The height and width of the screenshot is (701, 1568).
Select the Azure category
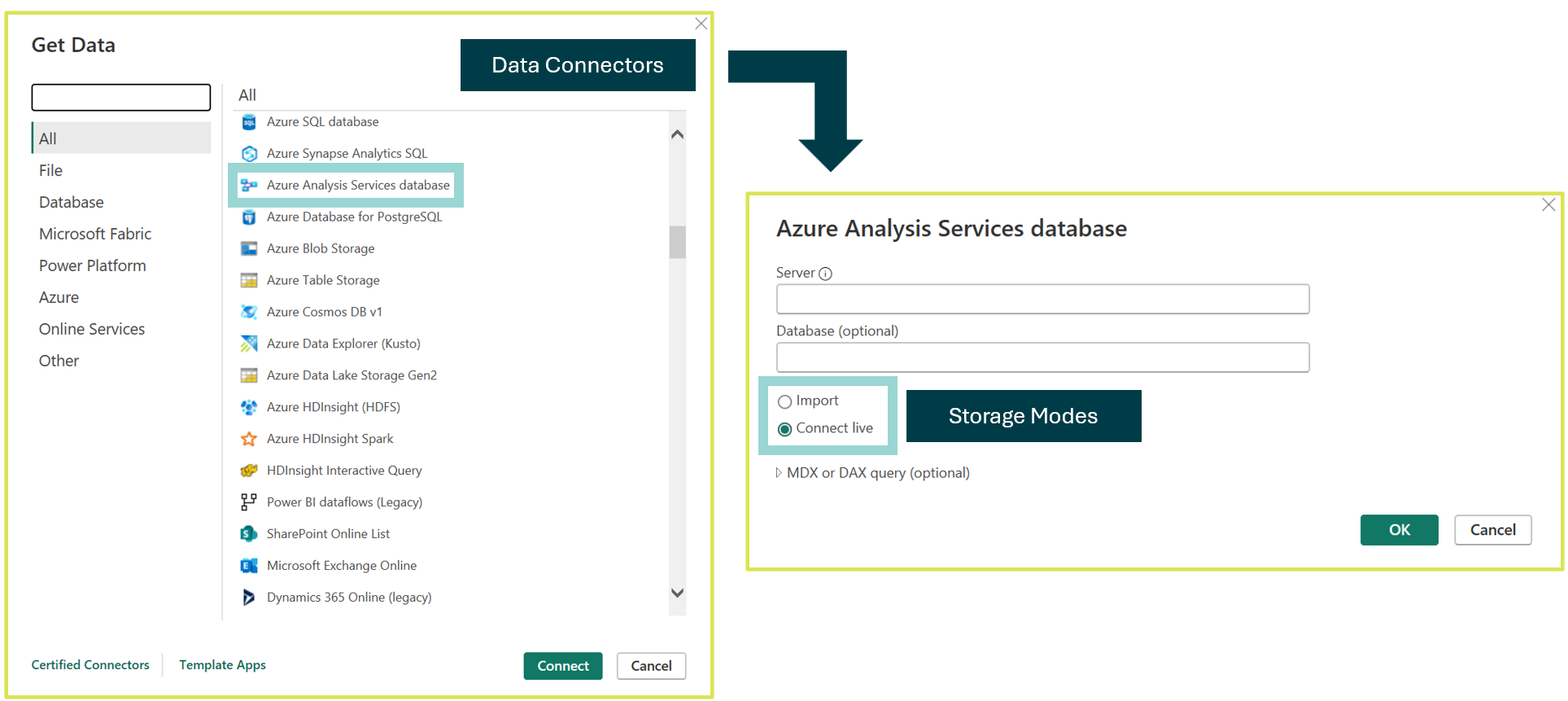point(121,297)
